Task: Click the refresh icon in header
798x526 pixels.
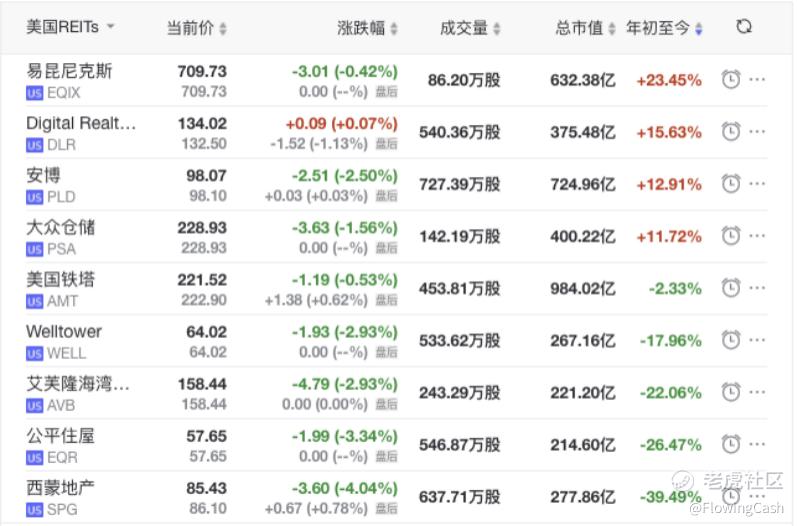Action: (744, 26)
